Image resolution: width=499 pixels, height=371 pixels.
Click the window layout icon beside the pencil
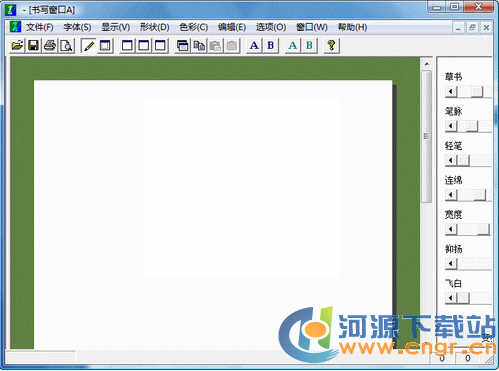pyautogui.click(x=105, y=45)
